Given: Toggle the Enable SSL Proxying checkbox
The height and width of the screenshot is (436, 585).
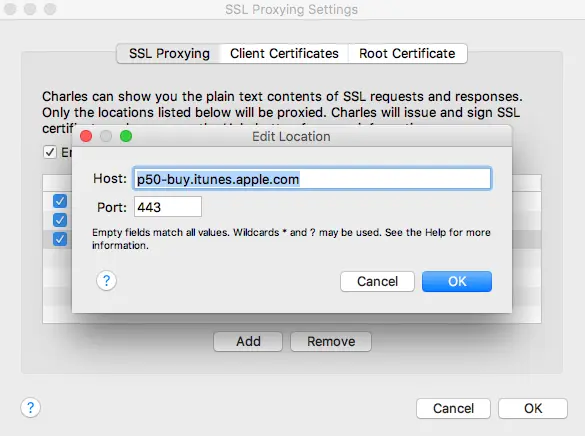Looking at the screenshot, I should click(50, 152).
